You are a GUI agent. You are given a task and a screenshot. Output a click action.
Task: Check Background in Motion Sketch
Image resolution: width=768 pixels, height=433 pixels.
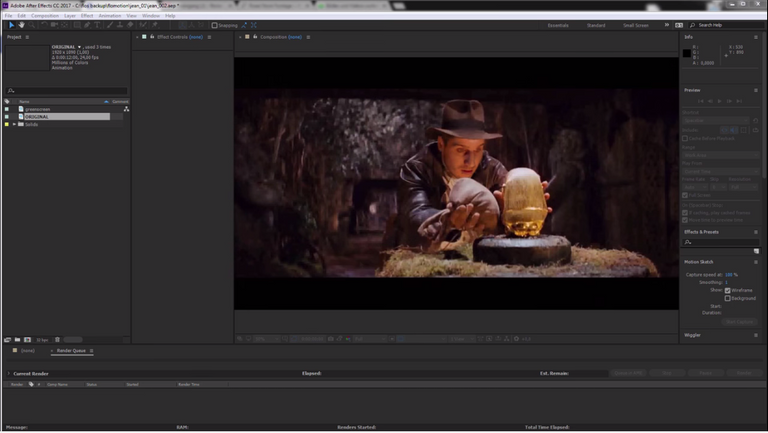[x=728, y=298]
